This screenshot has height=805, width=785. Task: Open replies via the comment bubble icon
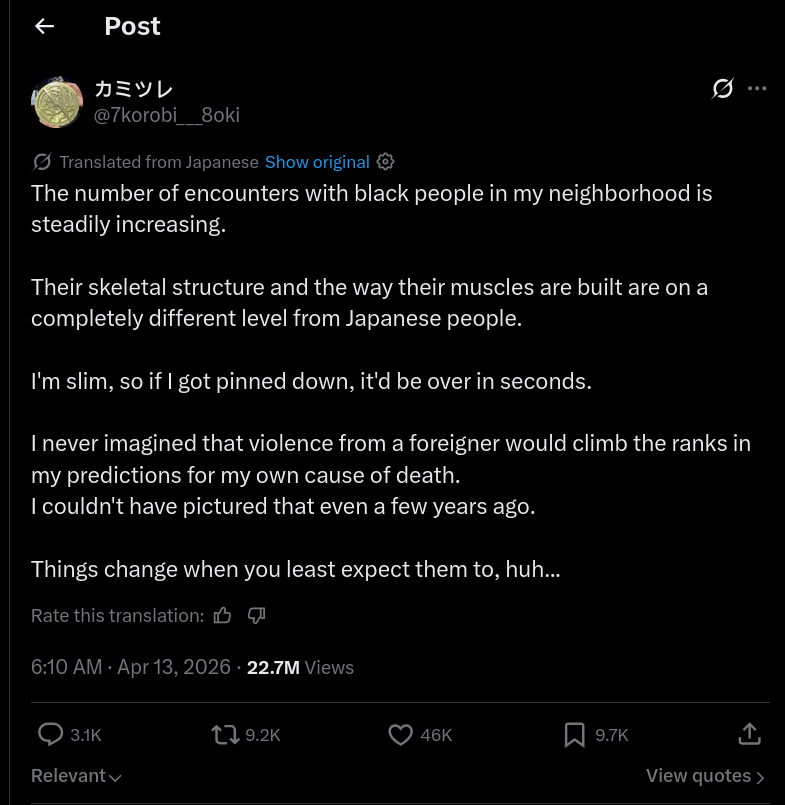[x=50, y=734]
